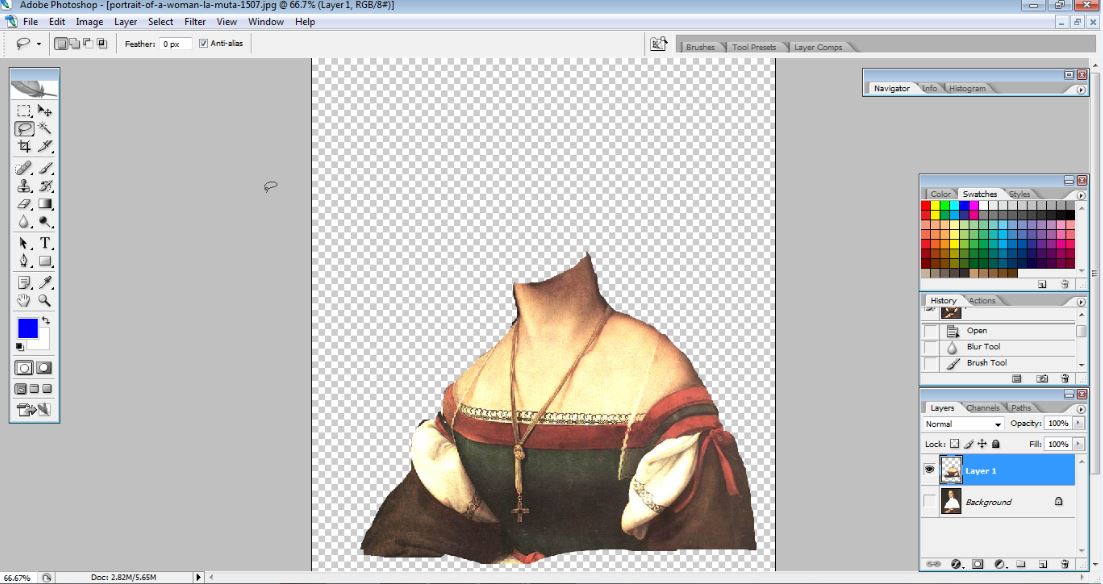
Task: Open the History panel flyout menu
Action: [x=1080, y=301]
